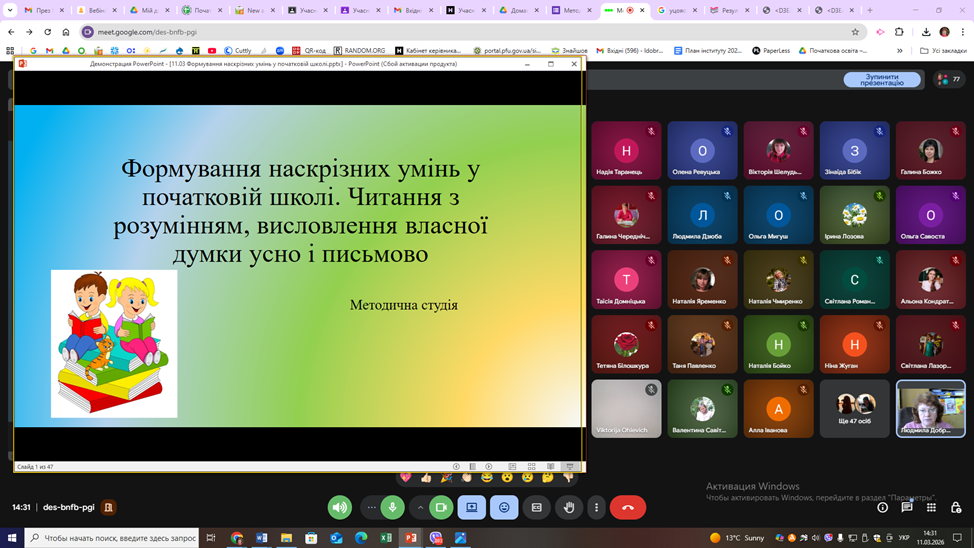Click Зупинити презентацію button
This screenshot has height=548, width=974.
click(x=882, y=80)
